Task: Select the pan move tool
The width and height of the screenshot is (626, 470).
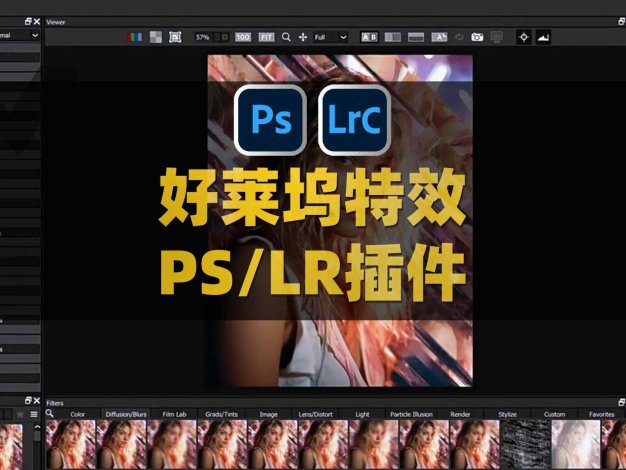Action: pos(303,37)
